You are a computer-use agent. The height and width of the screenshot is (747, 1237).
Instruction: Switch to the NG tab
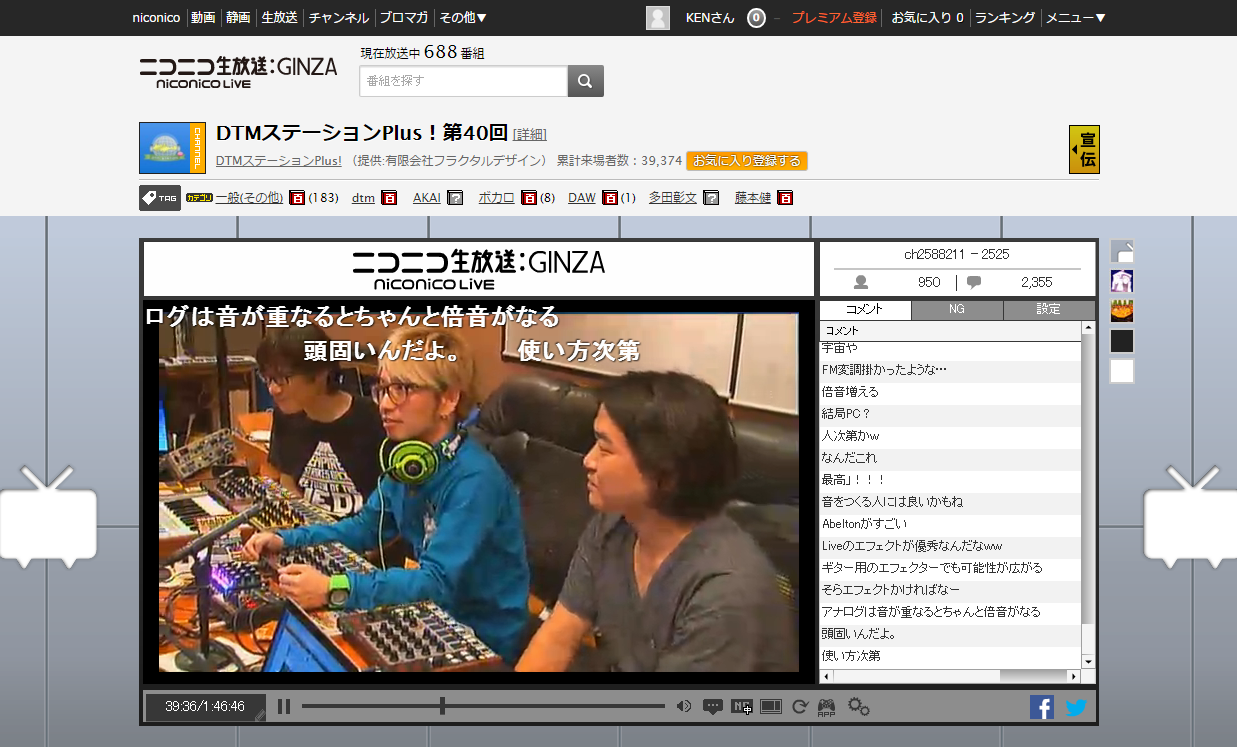[x=957, y=310]
